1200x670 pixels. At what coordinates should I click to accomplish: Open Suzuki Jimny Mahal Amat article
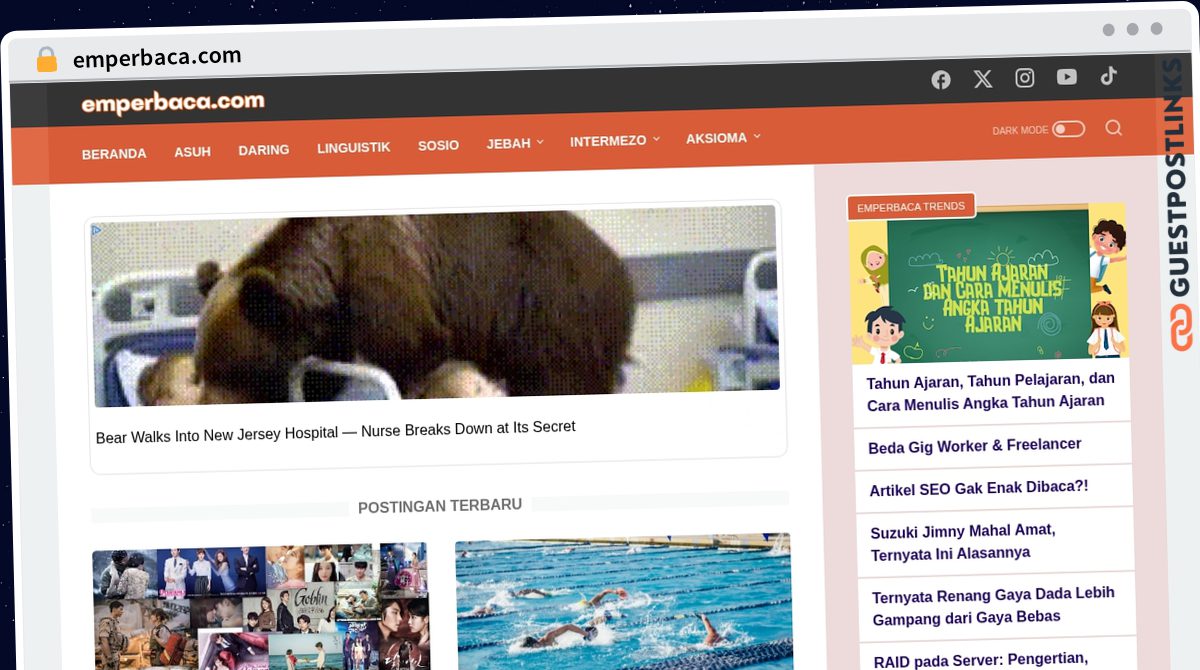963,542
